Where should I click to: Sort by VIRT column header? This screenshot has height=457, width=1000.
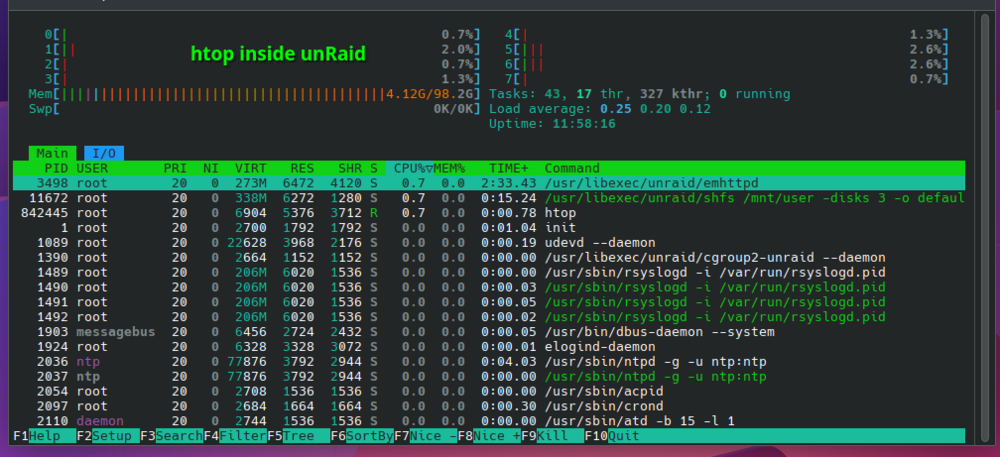tap(251, 168)
